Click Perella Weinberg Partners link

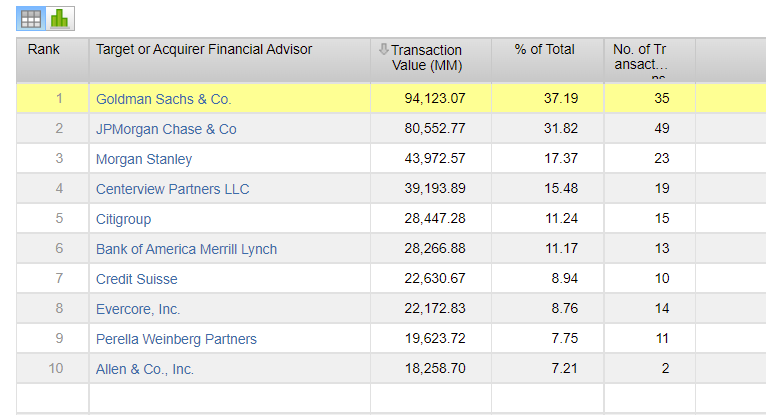coord(176,339)
